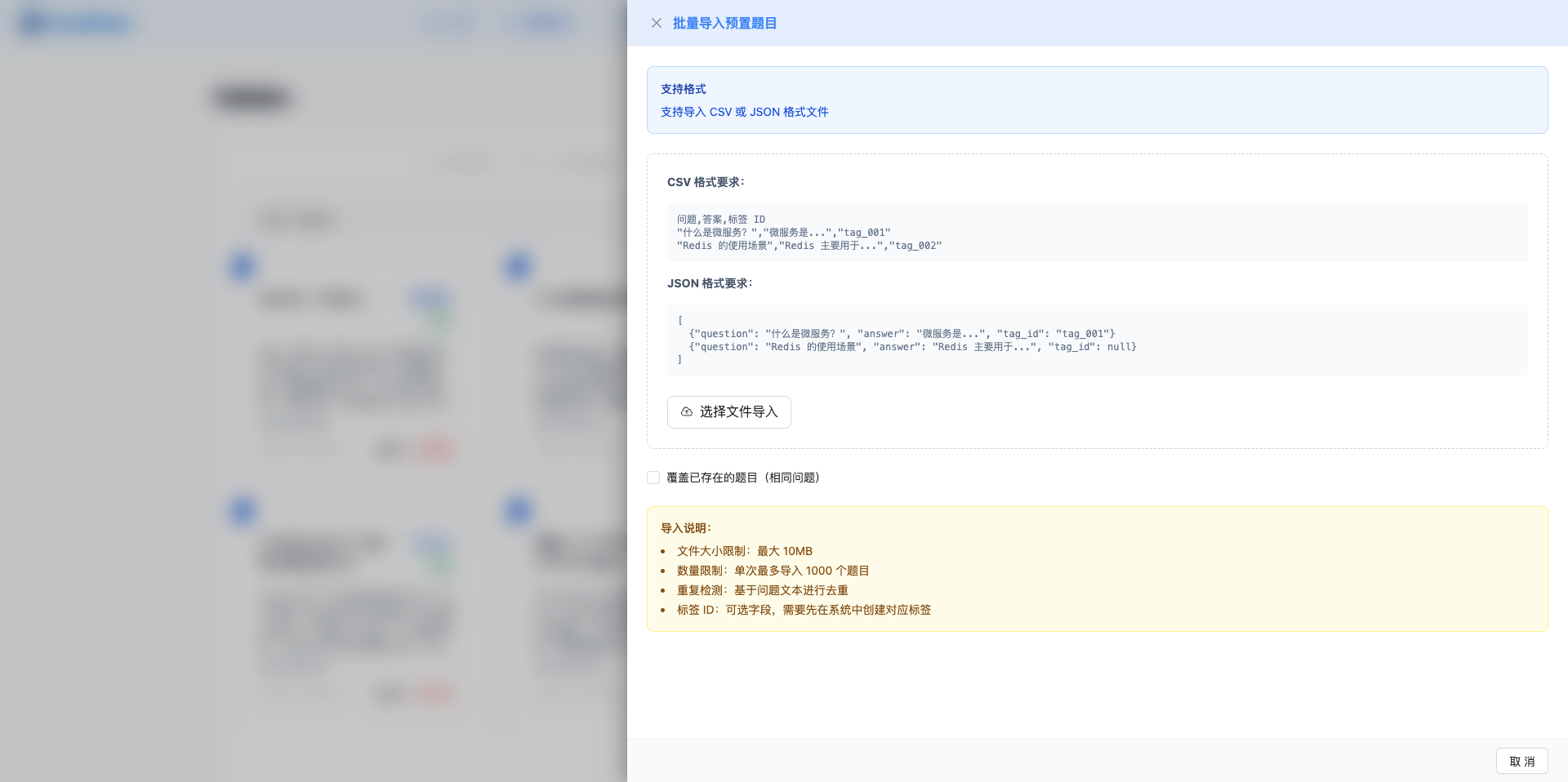
Task: Enable the 覆盖已存在的题目 checkbox
Action: [x=653, y=478]
